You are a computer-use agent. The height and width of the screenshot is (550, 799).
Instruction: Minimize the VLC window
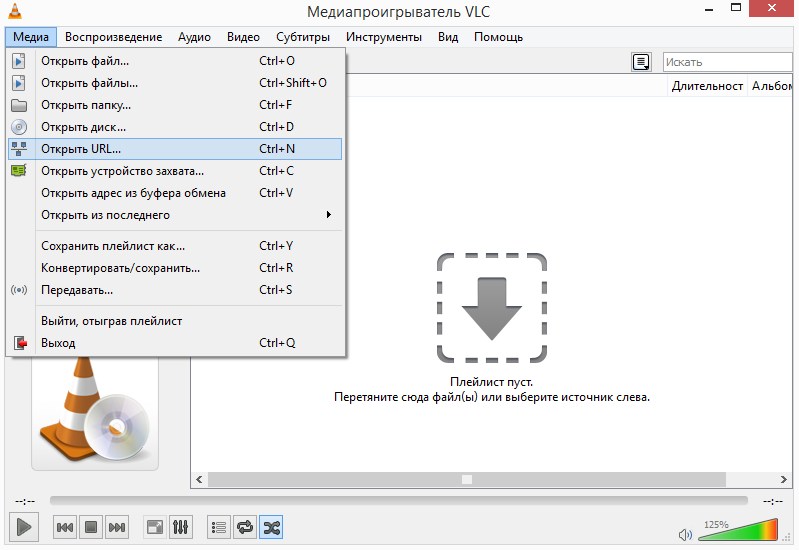709,9
